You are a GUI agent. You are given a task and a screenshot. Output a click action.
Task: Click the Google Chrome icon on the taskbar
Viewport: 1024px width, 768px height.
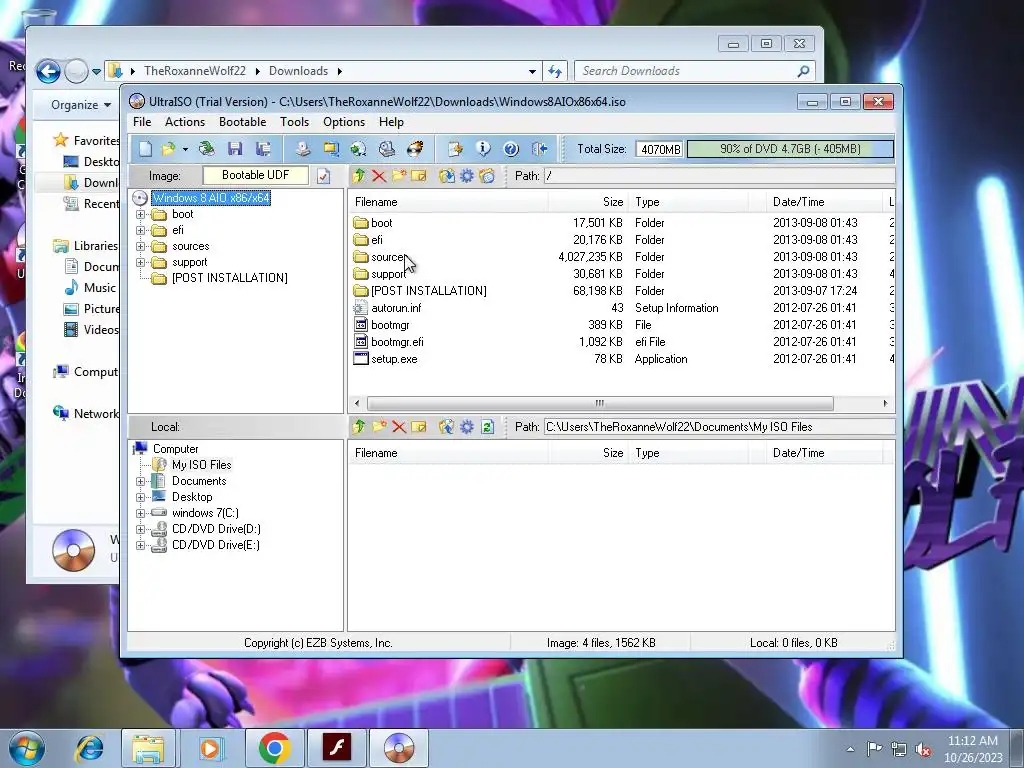pyautogui.click(x=275, y=748)
